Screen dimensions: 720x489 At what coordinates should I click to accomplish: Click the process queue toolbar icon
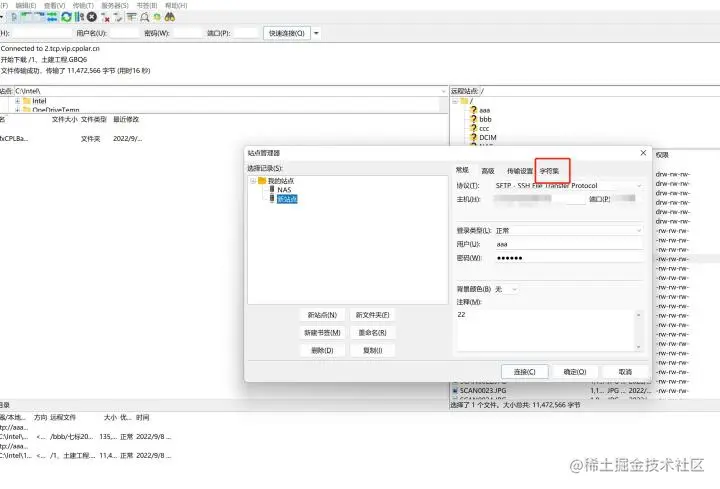pos(79,17)
